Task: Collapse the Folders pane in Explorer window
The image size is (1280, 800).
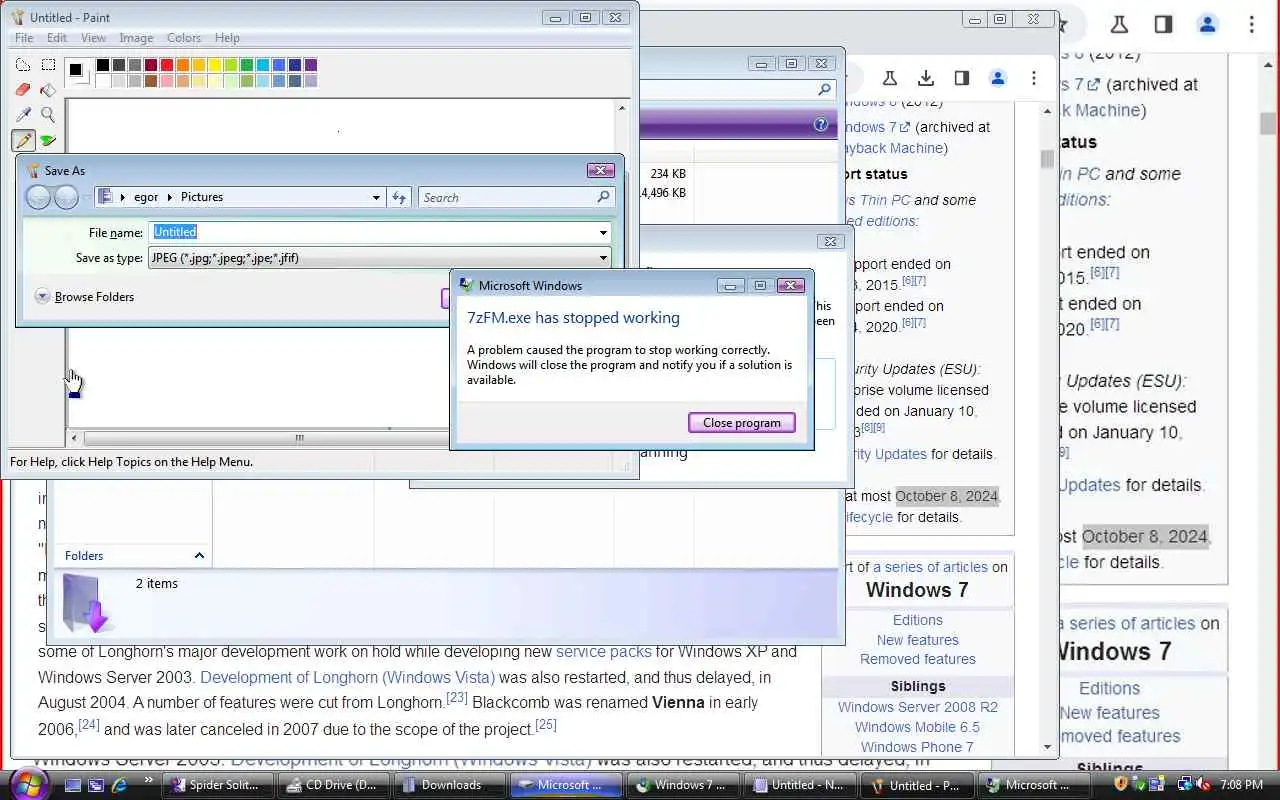Action: [x=199, y=556]
